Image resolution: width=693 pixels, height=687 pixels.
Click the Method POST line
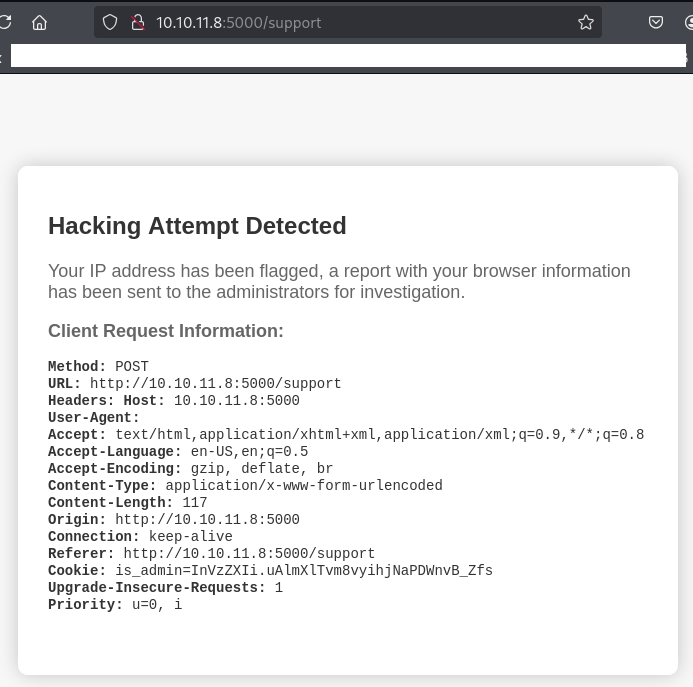(98, 367)
